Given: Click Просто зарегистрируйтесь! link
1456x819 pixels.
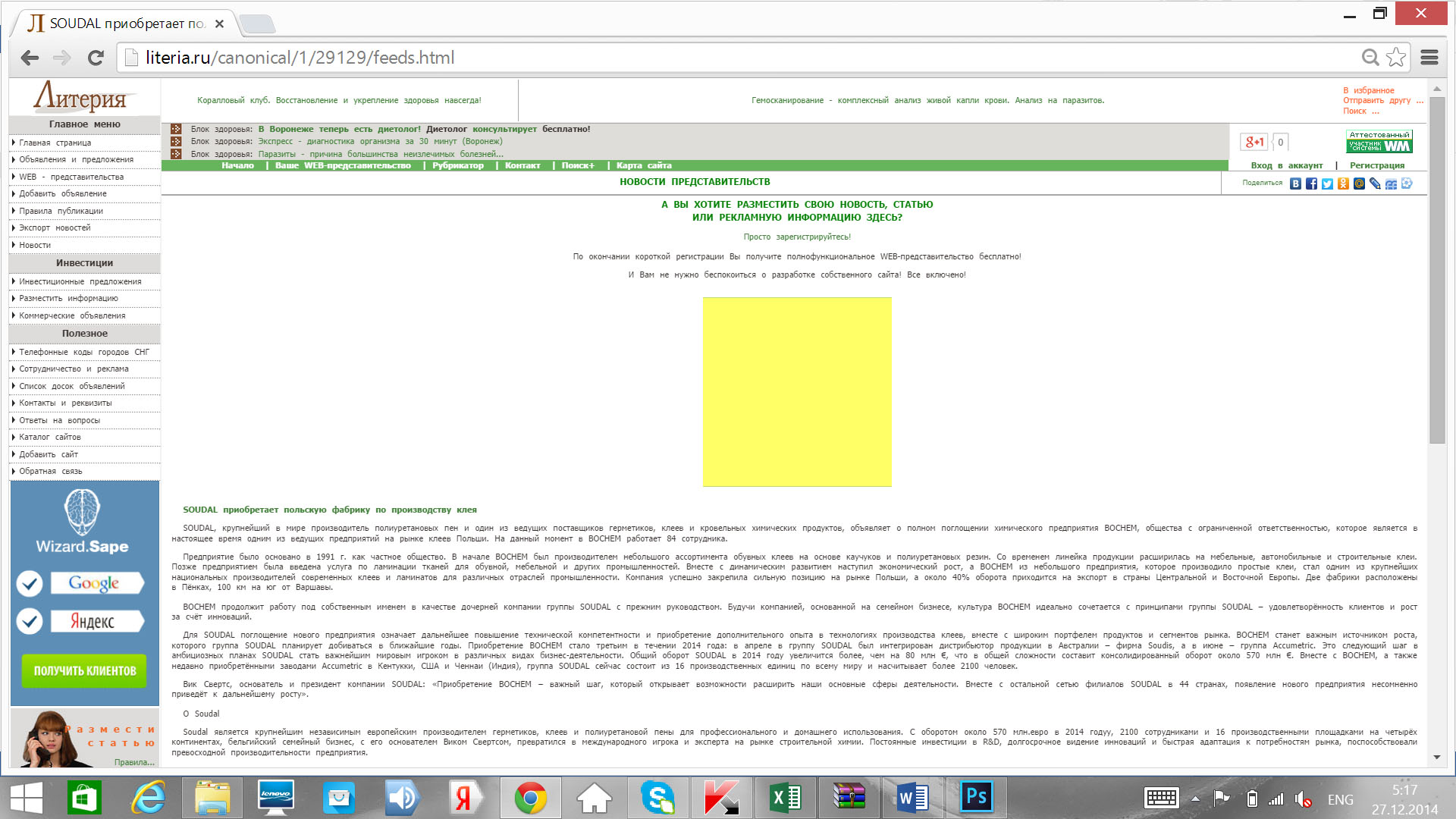Looking at the screenshot, I should [797, 237].
